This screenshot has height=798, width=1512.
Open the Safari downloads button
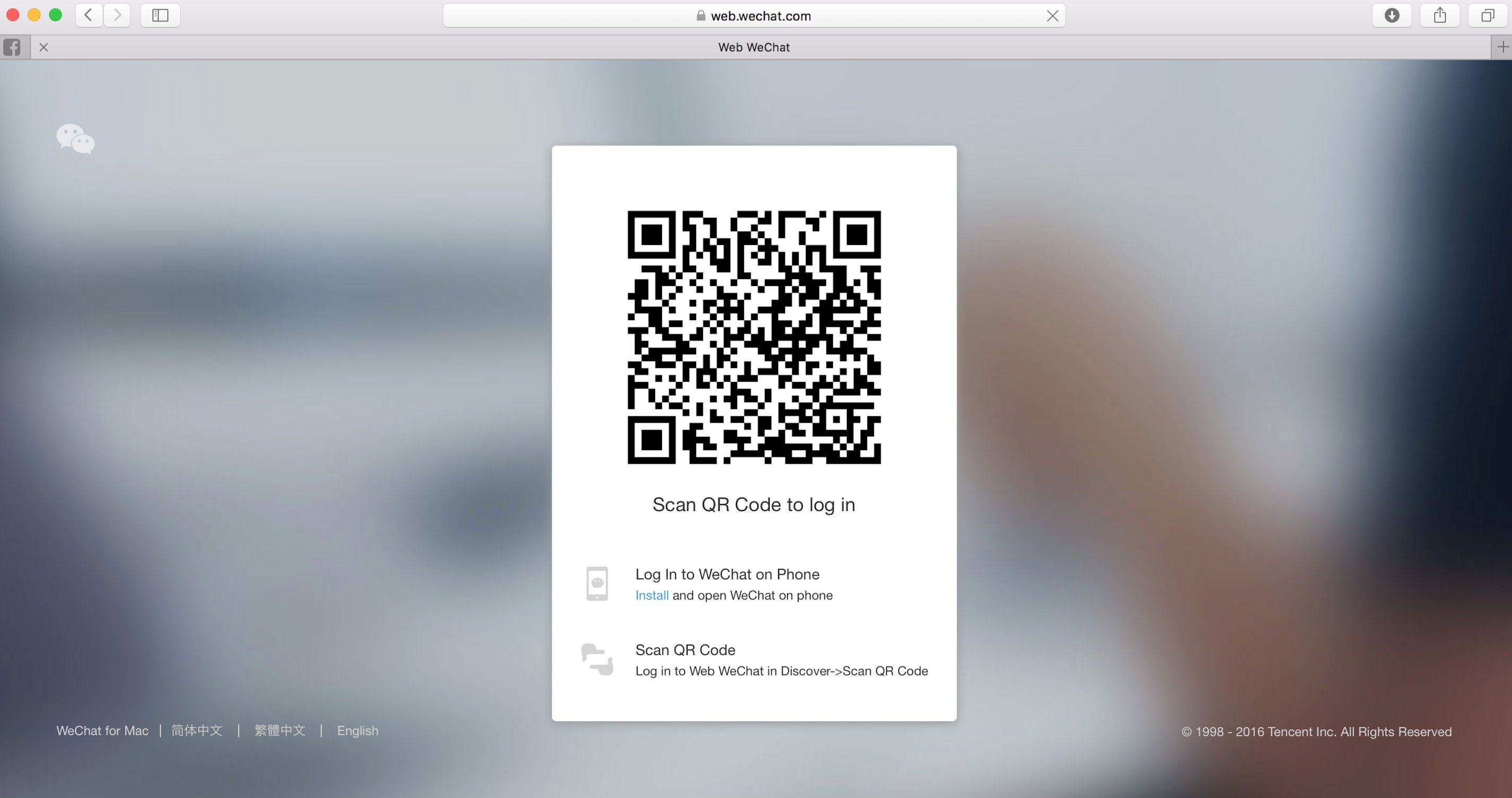tap(1392, 15)
